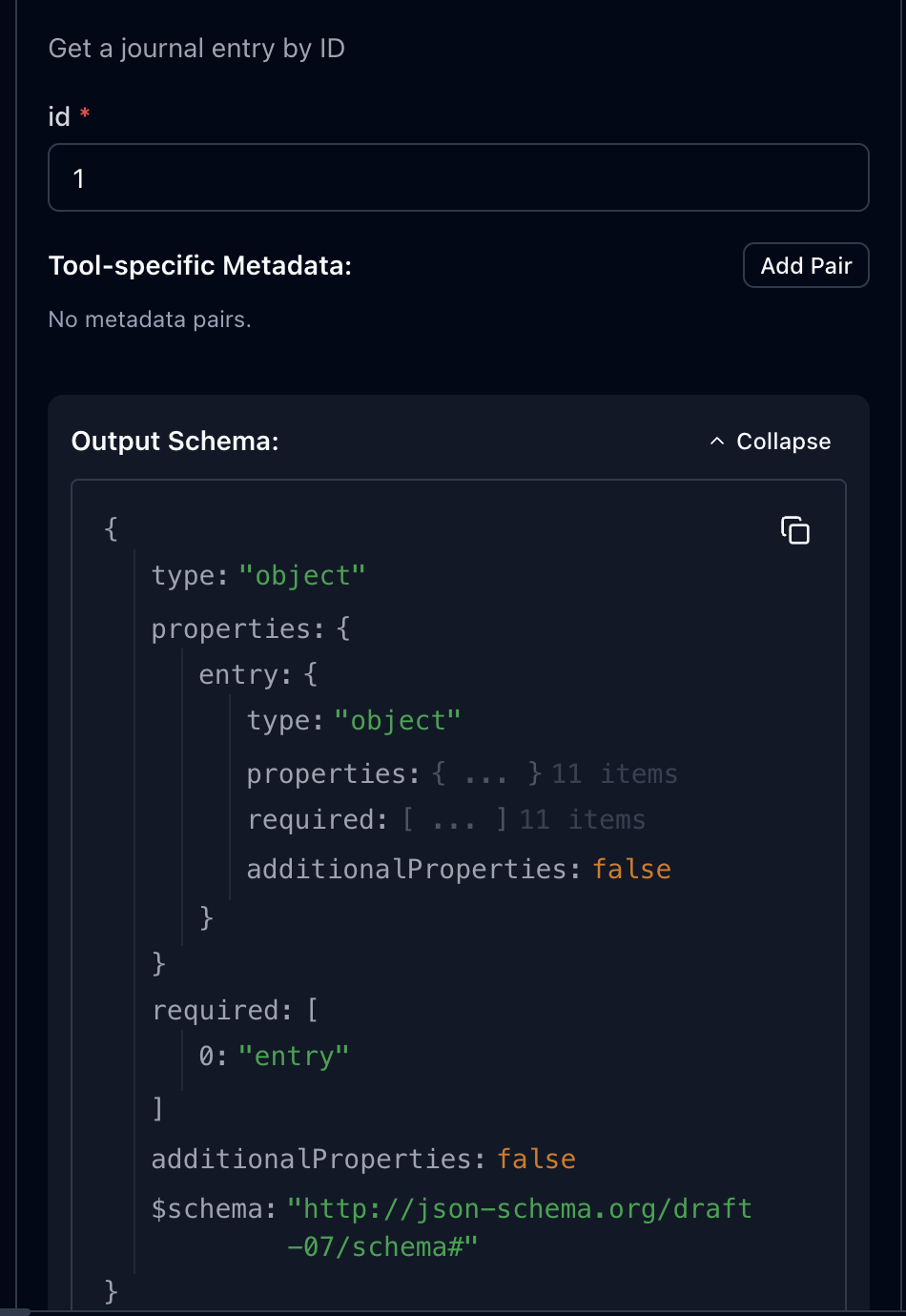Expand the collapsed entry properties object

pos(486,774)
